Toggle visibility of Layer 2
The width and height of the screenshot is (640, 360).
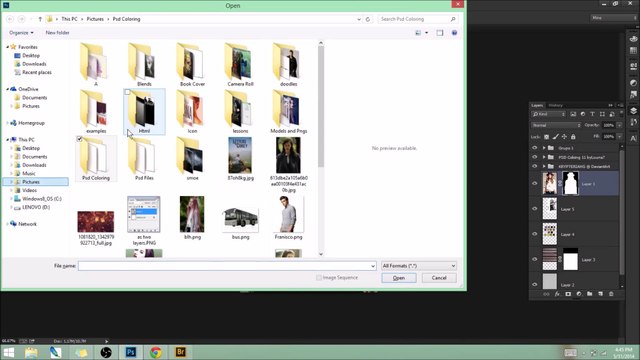coord(535,284)
